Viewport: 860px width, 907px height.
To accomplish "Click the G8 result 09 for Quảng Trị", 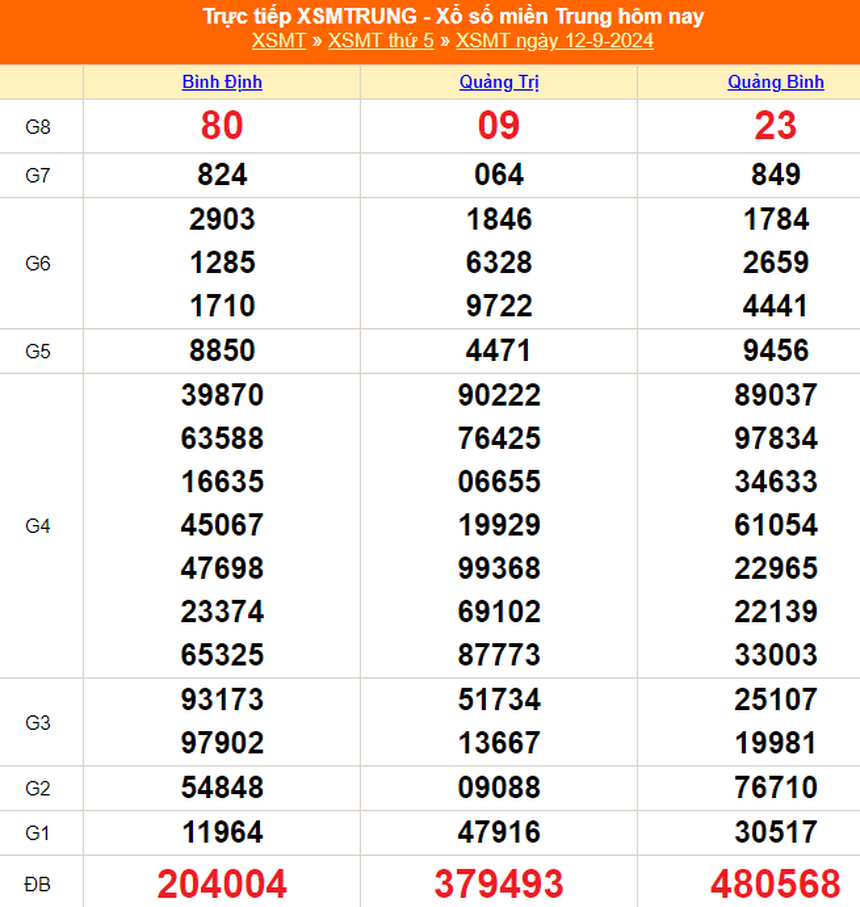I will coord(499,125).
